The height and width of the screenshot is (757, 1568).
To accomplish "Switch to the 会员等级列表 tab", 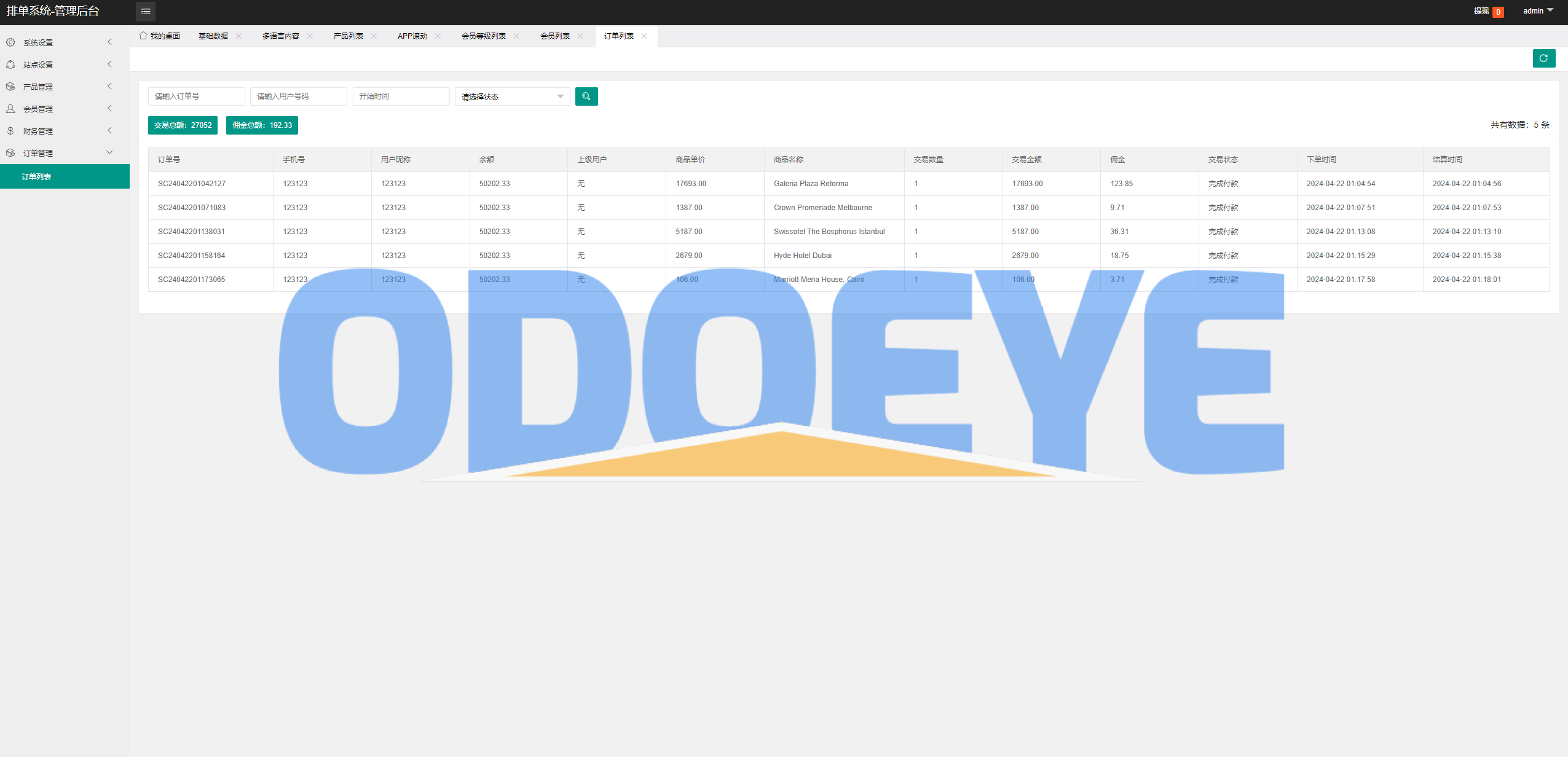I will (484, 36).
